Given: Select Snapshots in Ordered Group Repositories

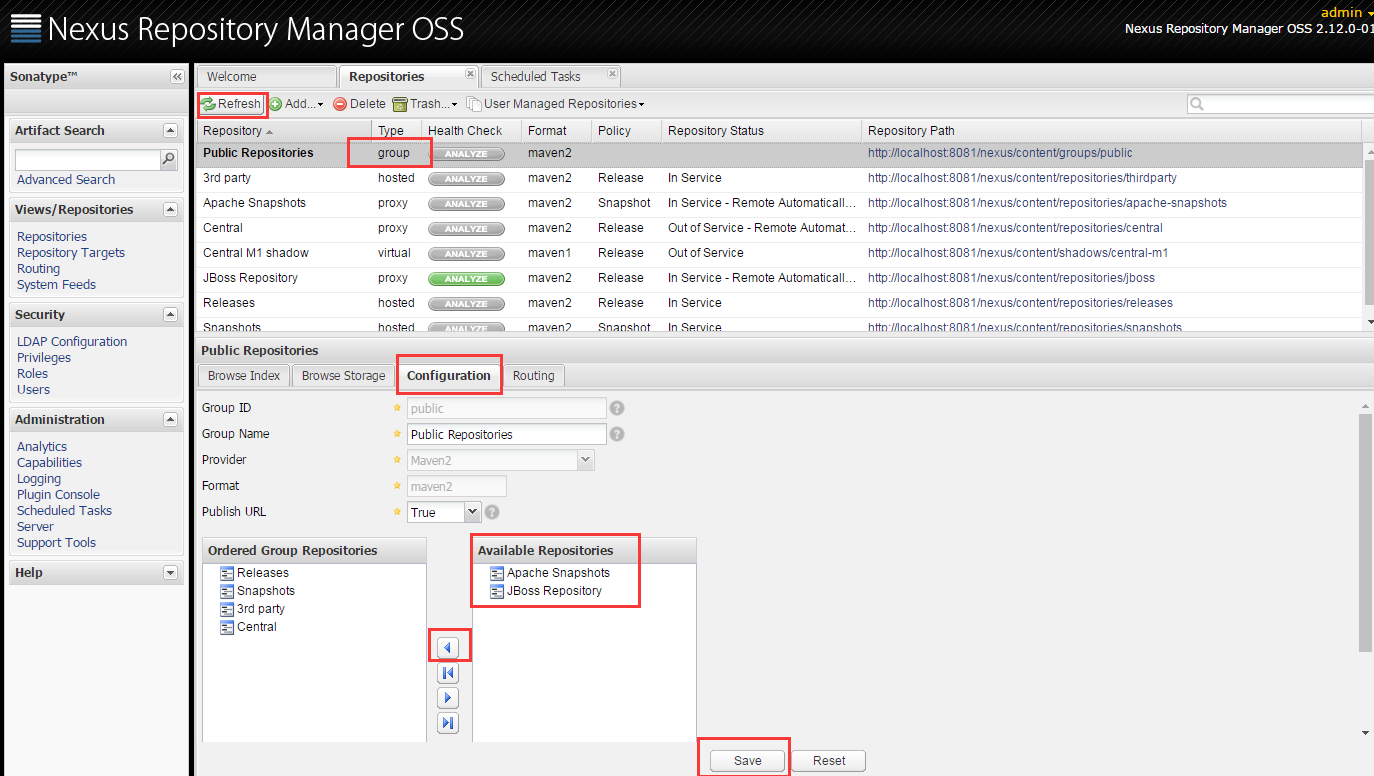Looking at the screenshot, I should (265, 591).
